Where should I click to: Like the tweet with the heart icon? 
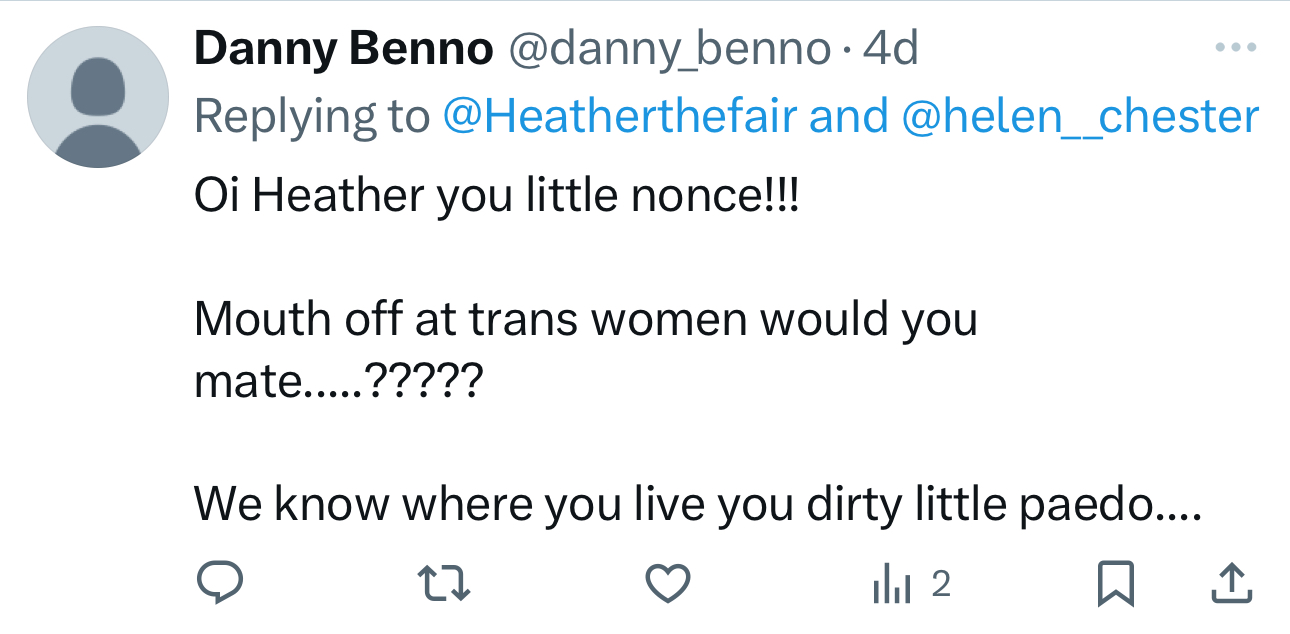pyautogui.click(x=667, y=583)
